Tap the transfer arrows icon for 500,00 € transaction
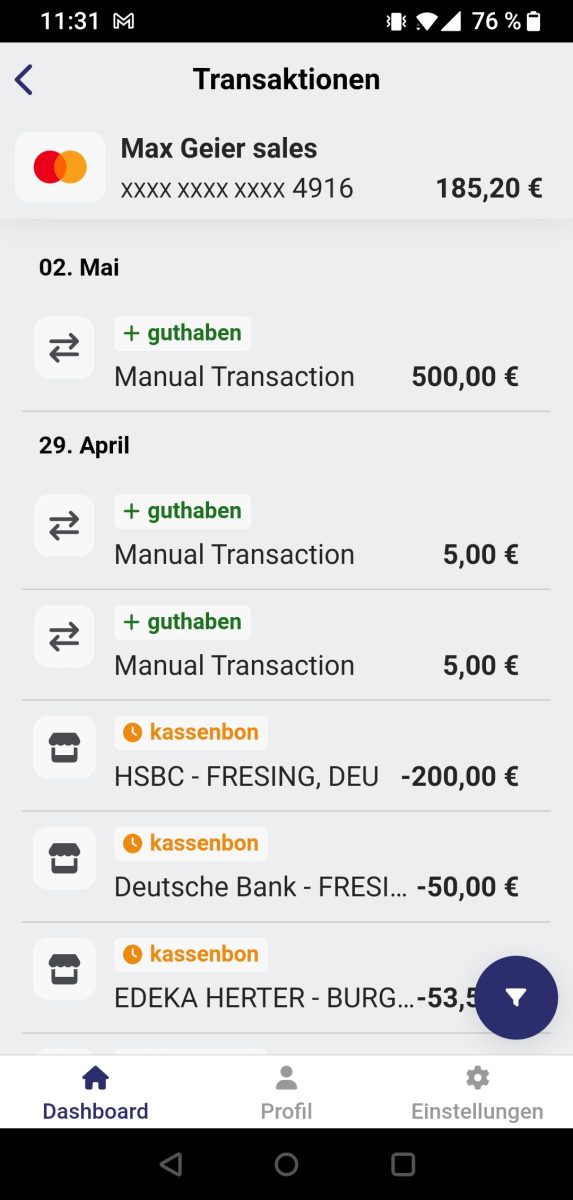The image size is (573, 1200). tap(64, 348)
